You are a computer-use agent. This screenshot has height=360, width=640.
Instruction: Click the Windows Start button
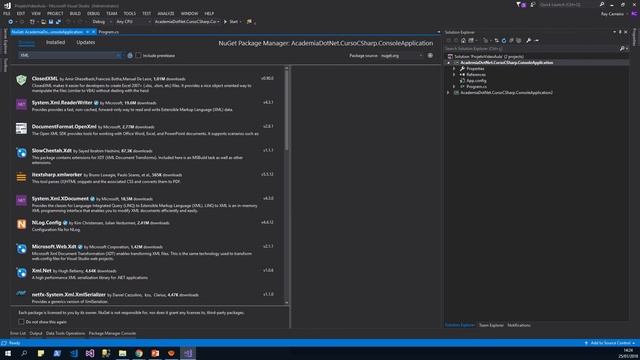click(8, 353)
